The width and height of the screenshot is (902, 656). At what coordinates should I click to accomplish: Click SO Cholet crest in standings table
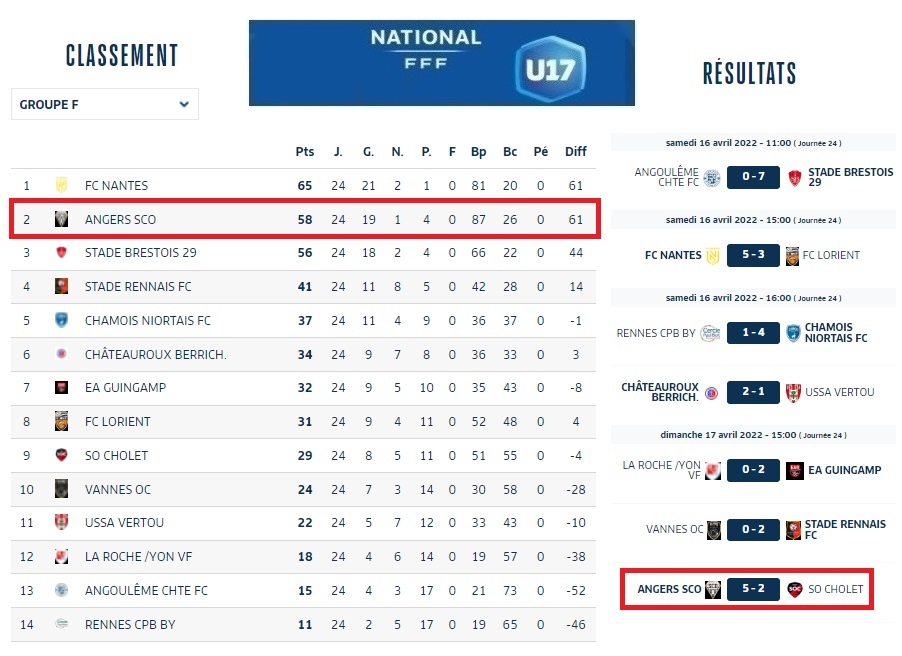click(x=61, y=455)
